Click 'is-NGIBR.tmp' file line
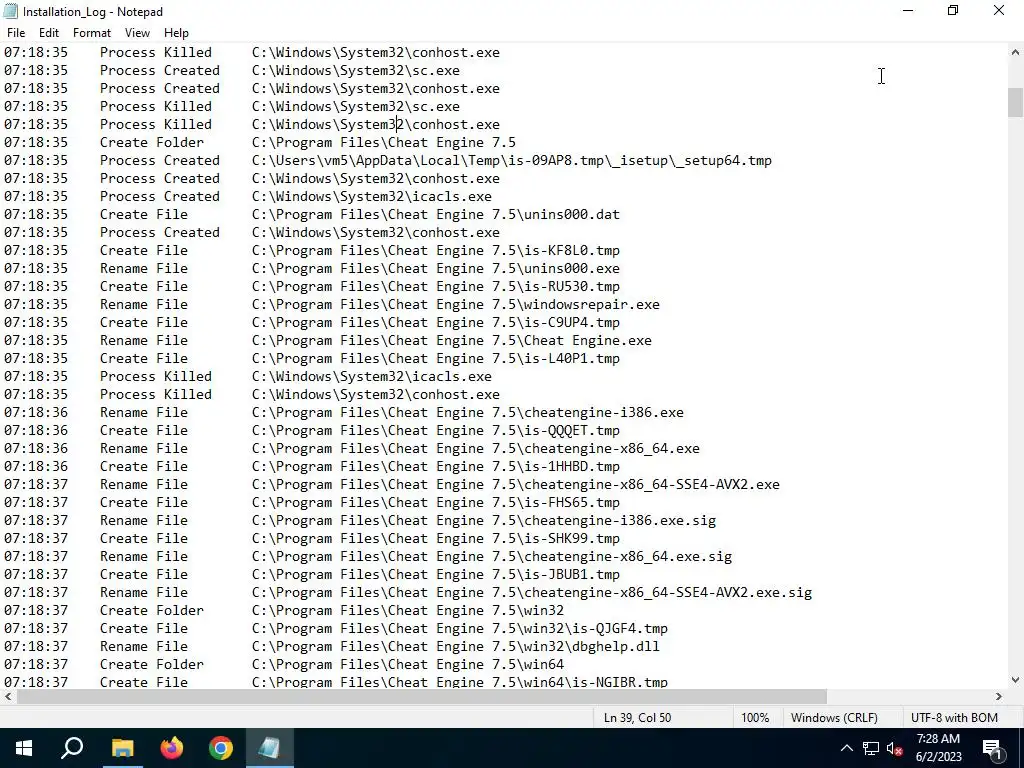 click(336, 682)
